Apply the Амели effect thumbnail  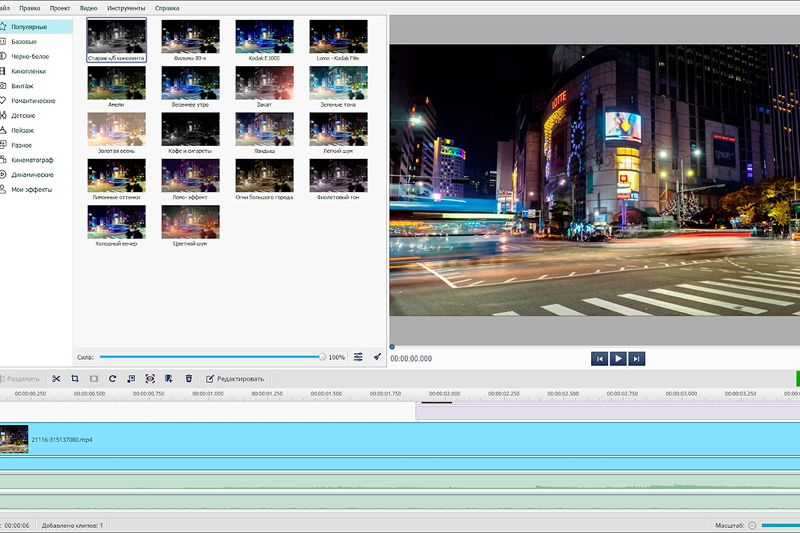click(x=116, y=83)
